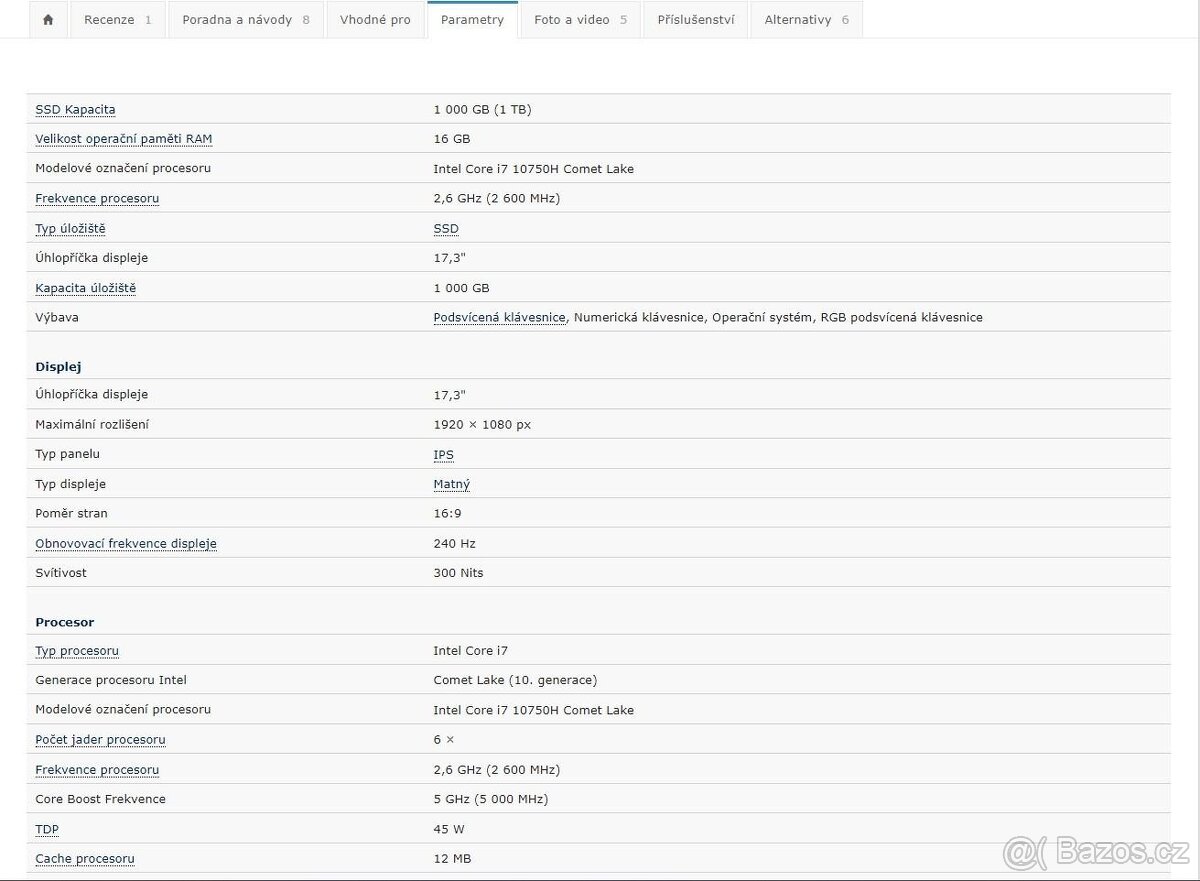Switch to Poradna a návody tab

click(245, 20)
